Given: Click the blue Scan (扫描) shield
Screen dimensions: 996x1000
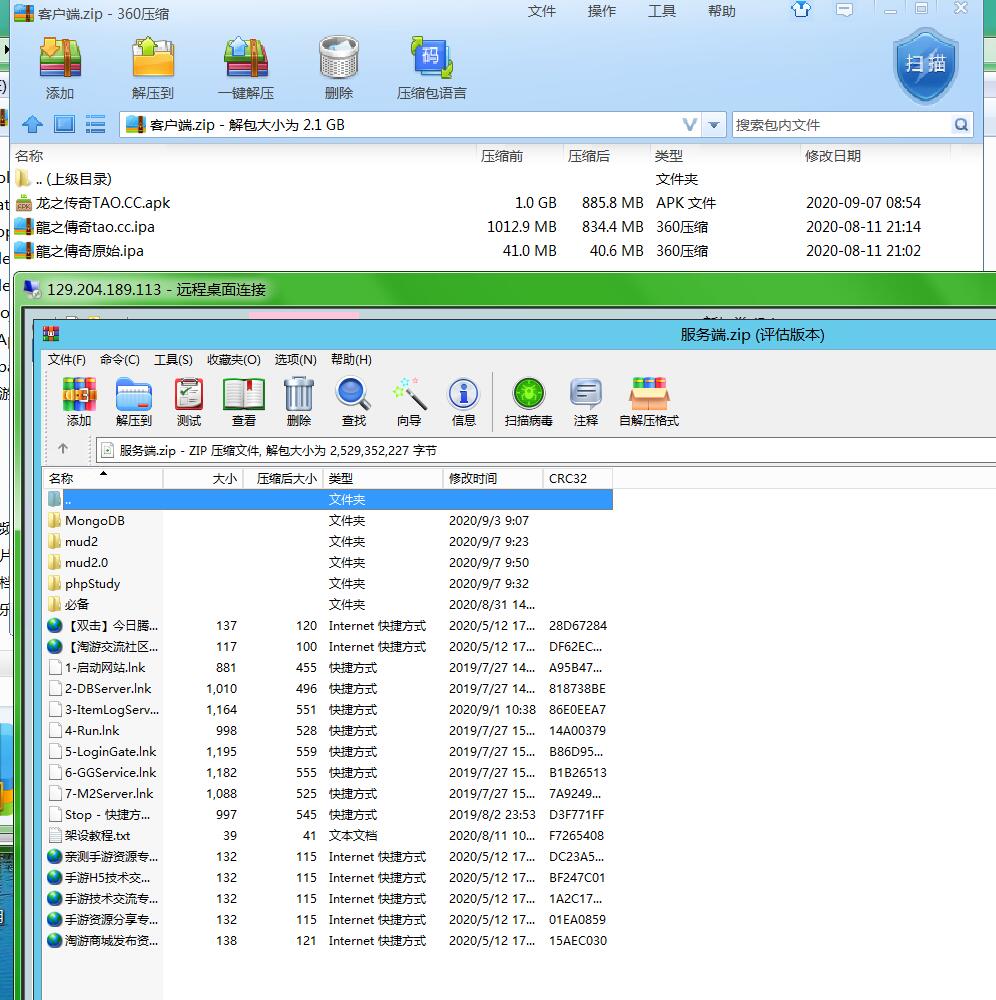Looking at the screenshot, I should click(925, 64).
